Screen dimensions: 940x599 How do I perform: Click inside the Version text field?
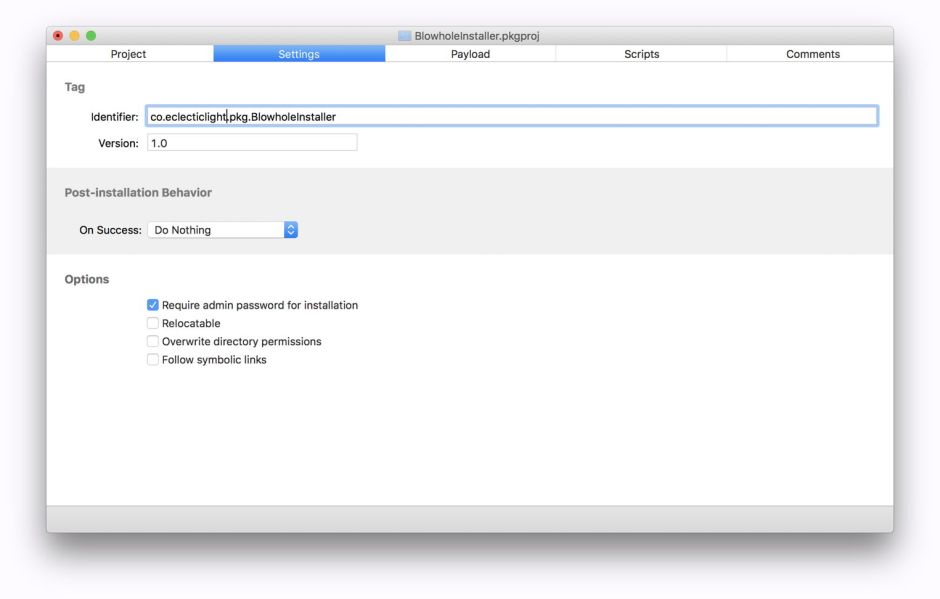(250, 142)
